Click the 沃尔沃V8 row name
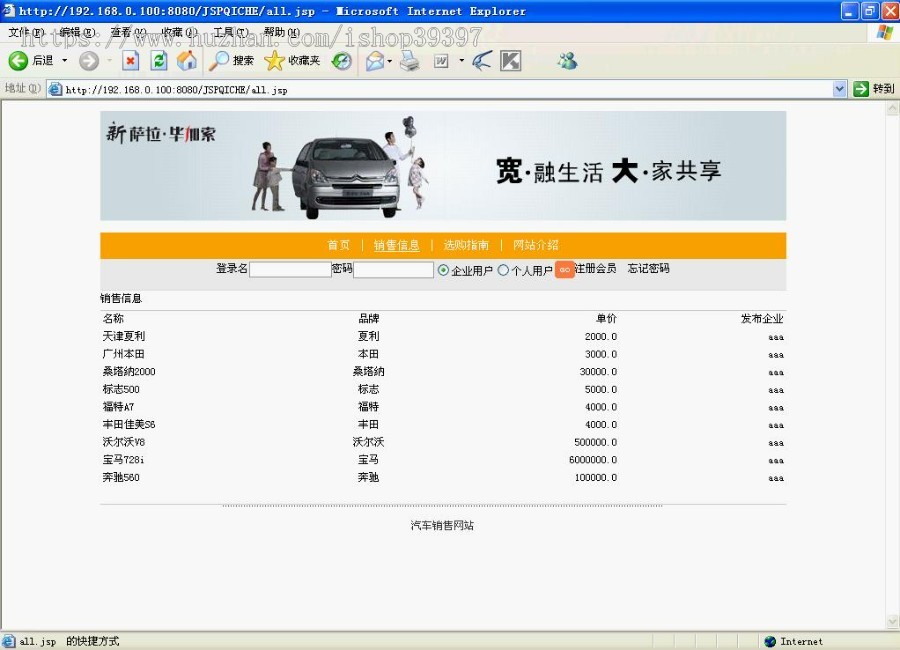900x650 pixels. pos(124,442)
